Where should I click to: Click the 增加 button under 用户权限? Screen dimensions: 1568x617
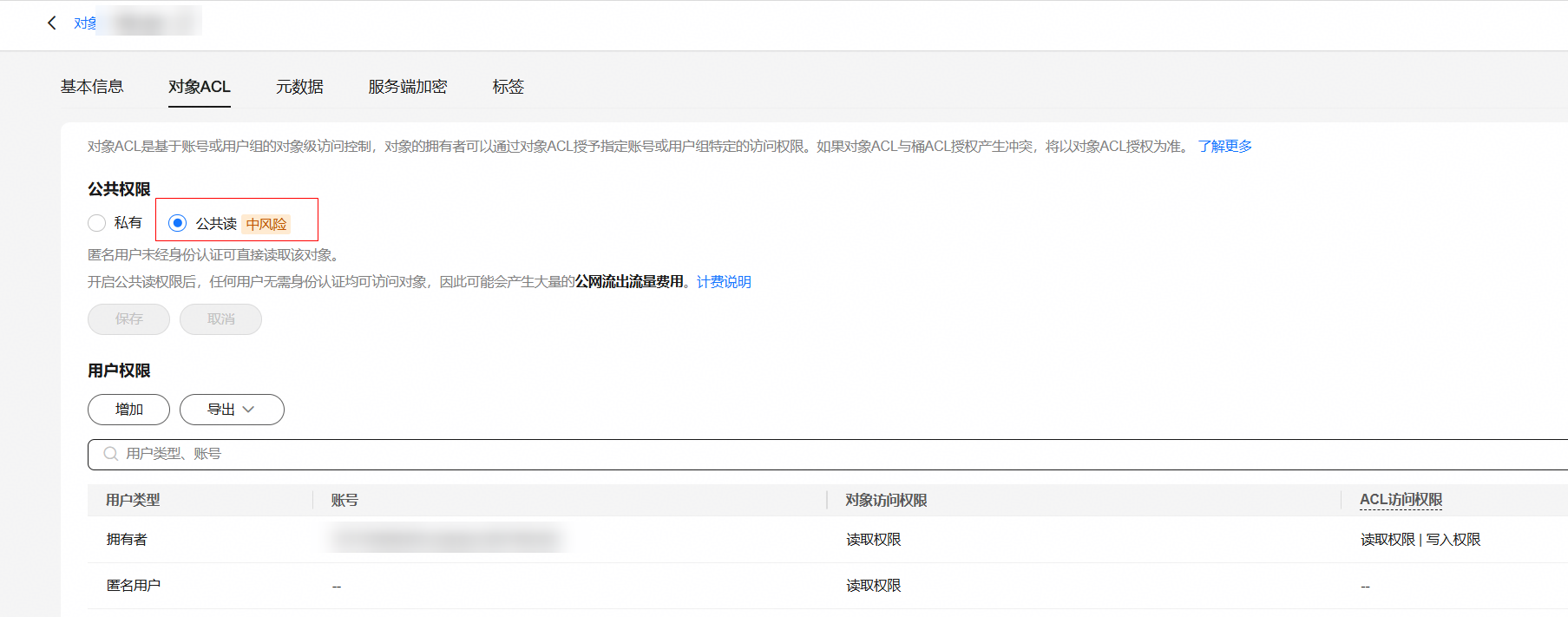(x=128, y=410)
